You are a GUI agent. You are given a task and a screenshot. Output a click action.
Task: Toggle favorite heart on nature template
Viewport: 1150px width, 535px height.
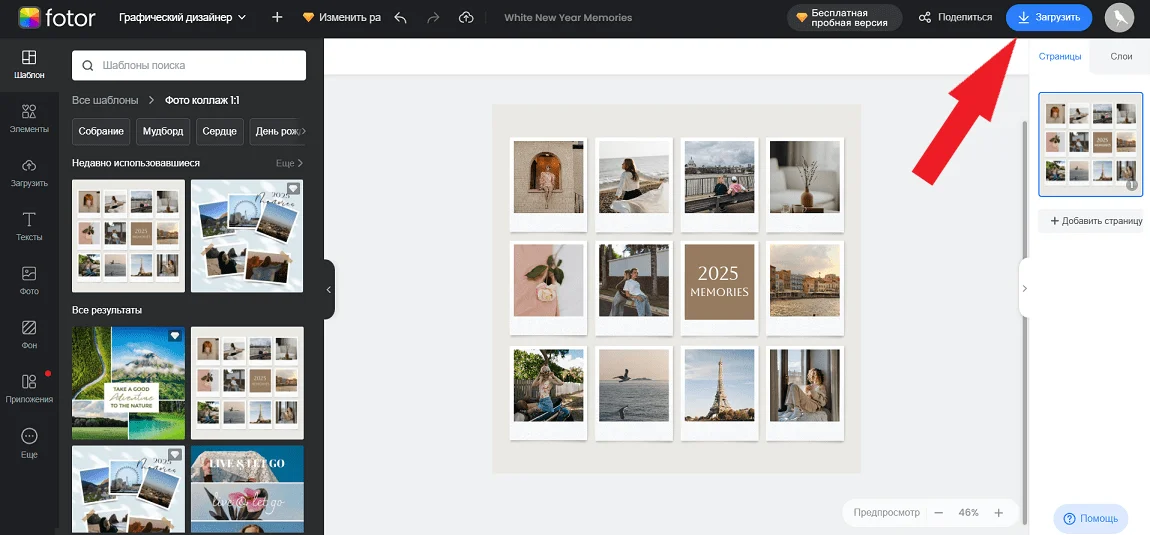[175, 336]
